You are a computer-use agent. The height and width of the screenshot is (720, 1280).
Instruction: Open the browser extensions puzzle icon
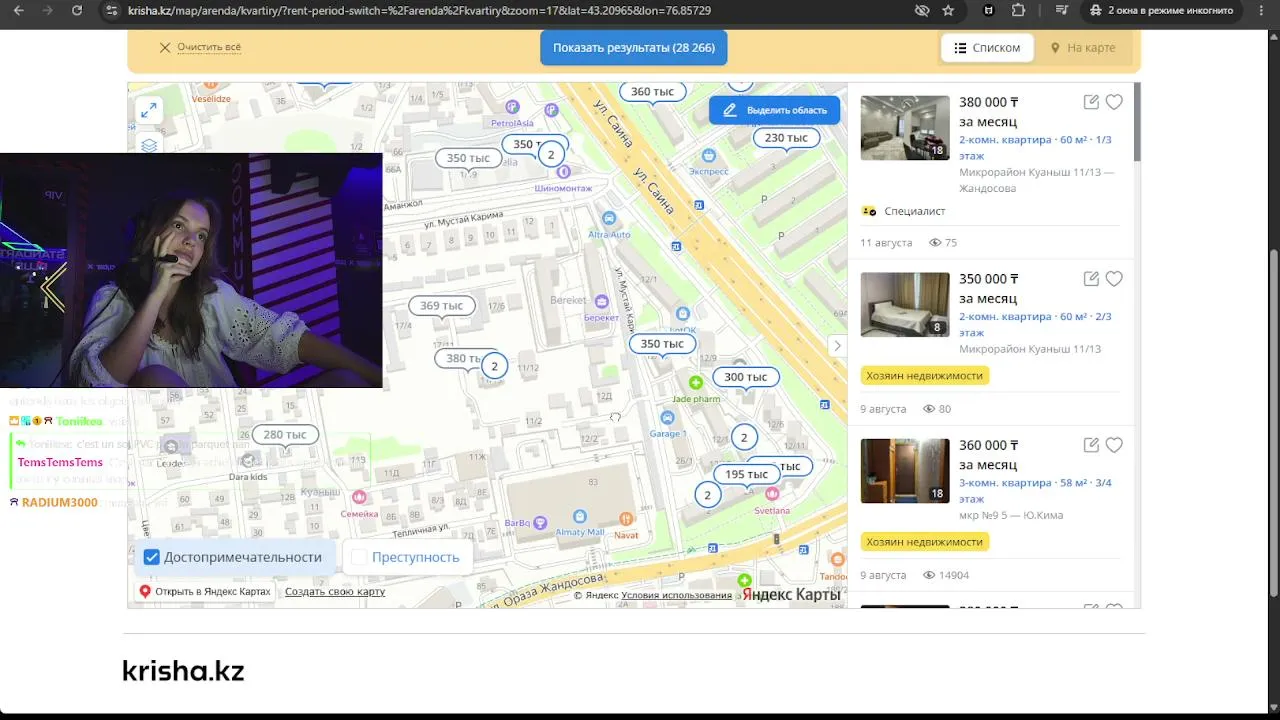(1018, 10)
